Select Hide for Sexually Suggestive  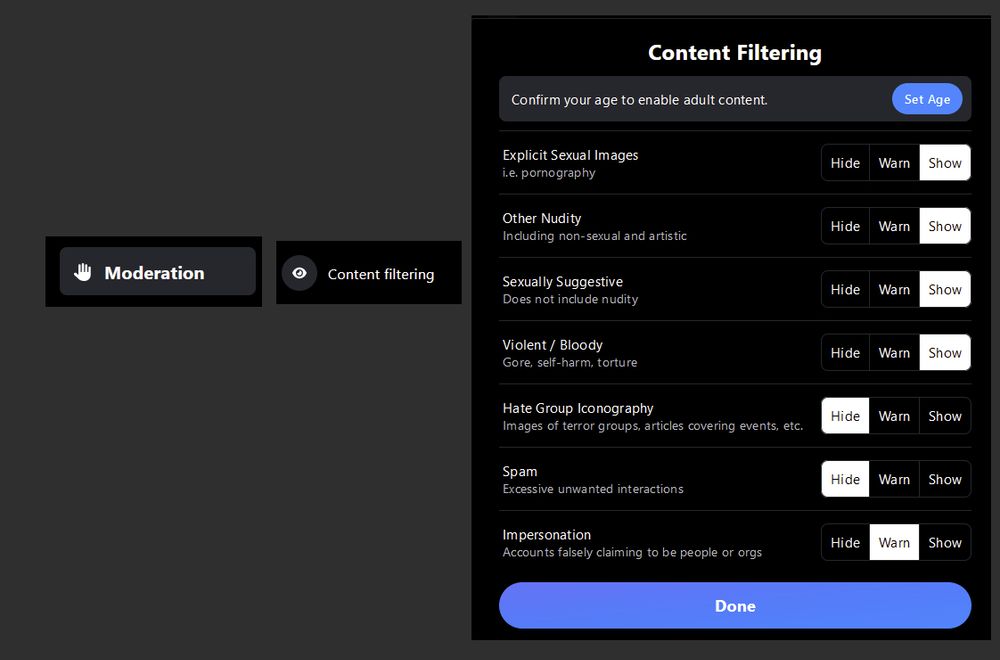coord(845,289)
